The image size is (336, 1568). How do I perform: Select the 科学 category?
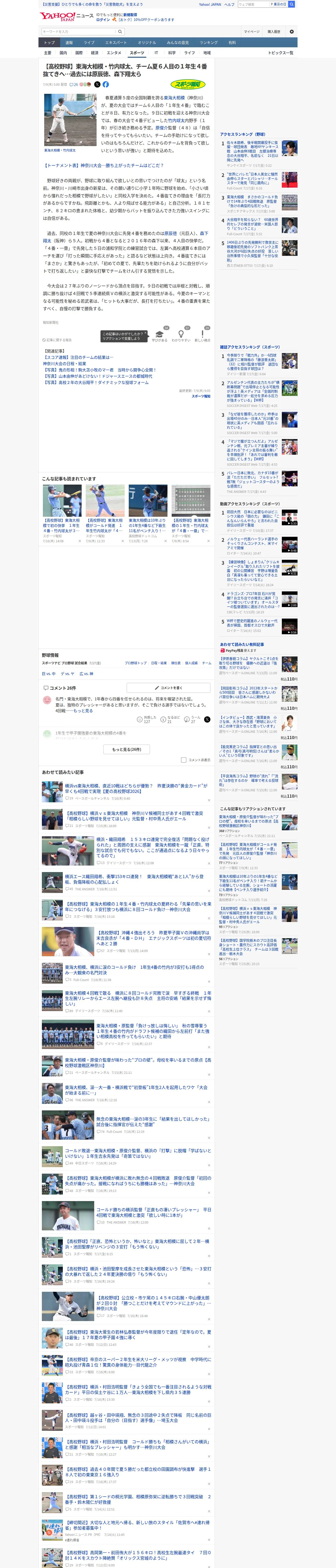click(x=172, y=53)
